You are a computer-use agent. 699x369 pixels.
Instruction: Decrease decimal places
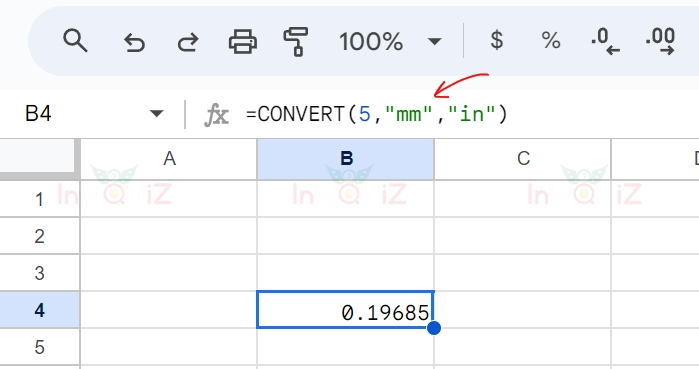click(x=605, y=41)
